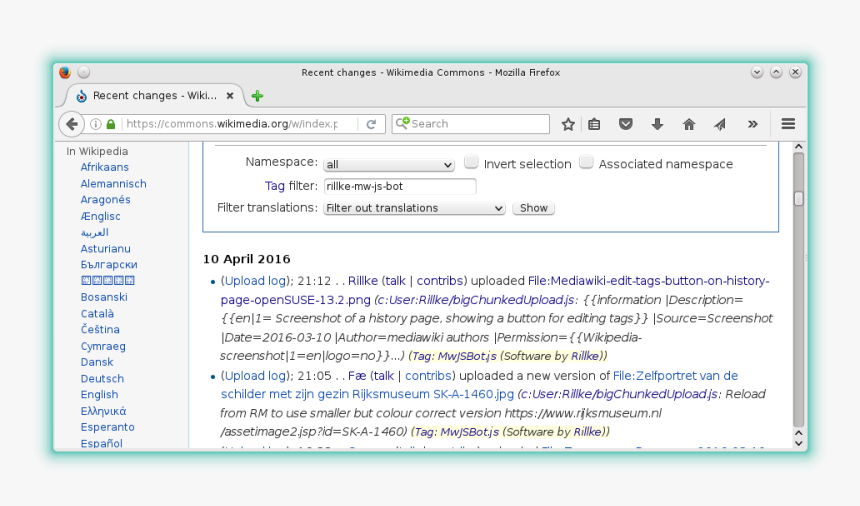Switch to Esperanto Wikipedia
The image size is (860, 506).
tap(108, 427)
